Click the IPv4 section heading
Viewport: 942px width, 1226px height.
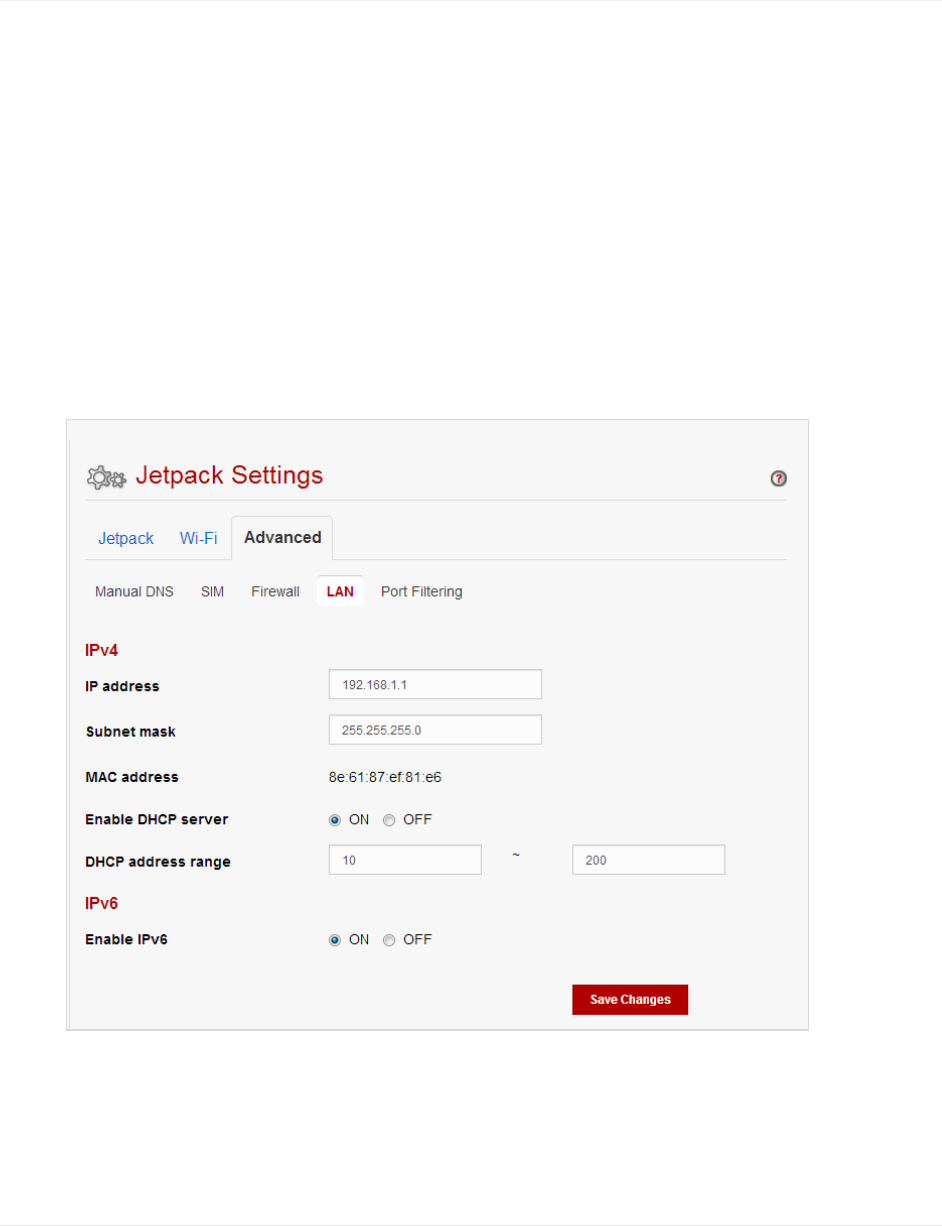click(101, 650)
